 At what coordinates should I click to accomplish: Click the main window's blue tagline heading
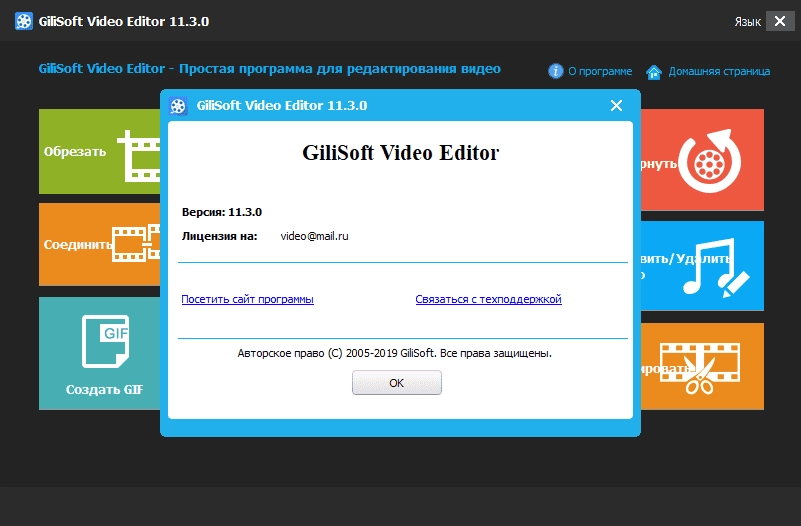pos(270,69)
